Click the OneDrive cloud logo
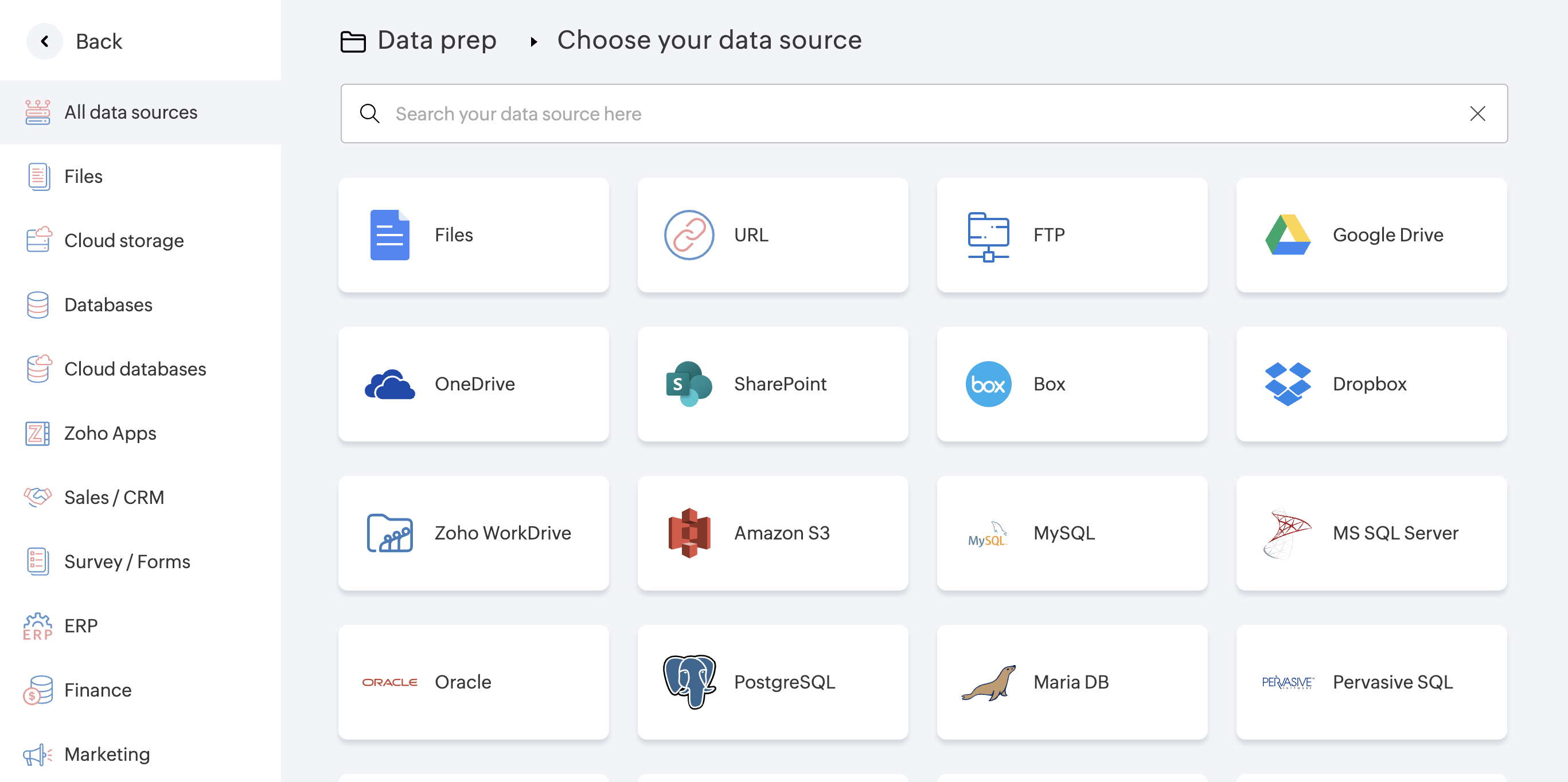The width and height of the screenshot is (1568, 782). [x=389, y=384]
